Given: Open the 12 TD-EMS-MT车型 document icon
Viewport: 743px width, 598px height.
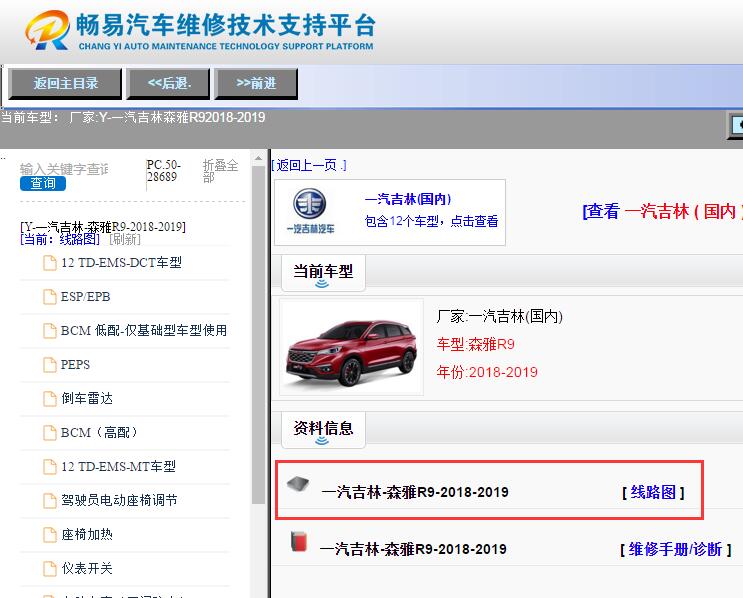Looking at the screenshot, I should tap(50, 467).
